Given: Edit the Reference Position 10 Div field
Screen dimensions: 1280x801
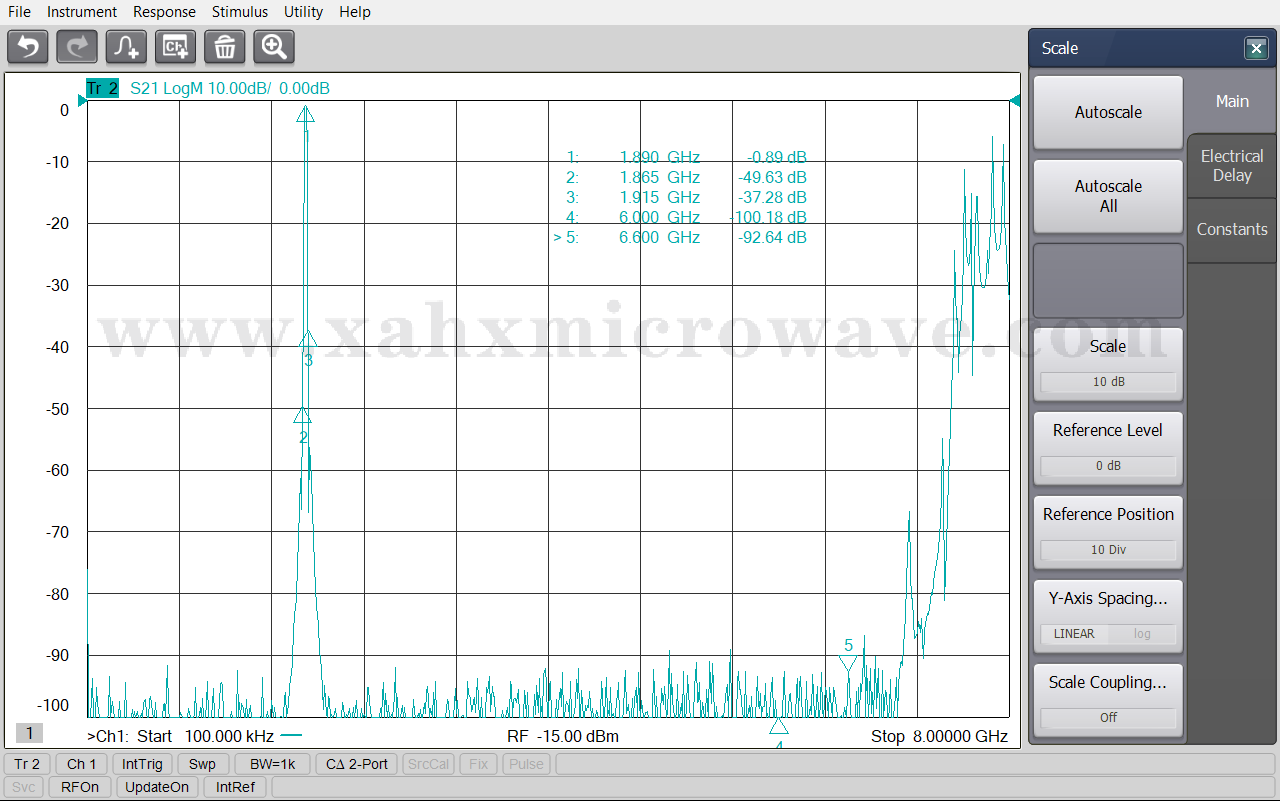Looking at the screenshot, I should [1108, 550].
